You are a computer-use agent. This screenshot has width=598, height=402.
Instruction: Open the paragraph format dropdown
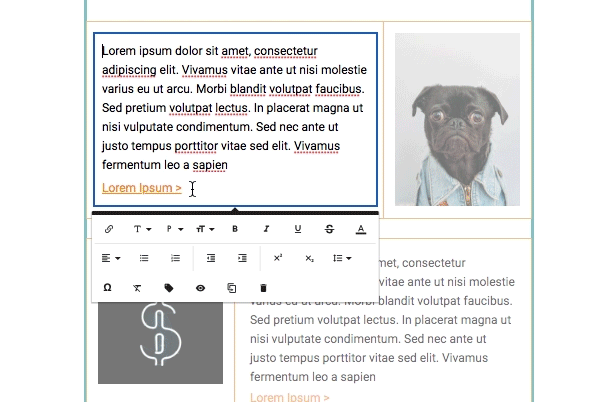click(175, 229)
